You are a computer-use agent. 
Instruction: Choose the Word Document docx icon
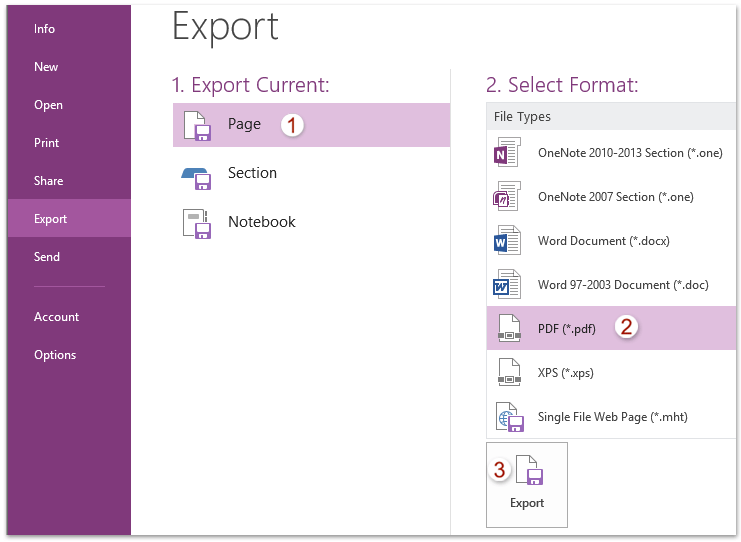507,240
